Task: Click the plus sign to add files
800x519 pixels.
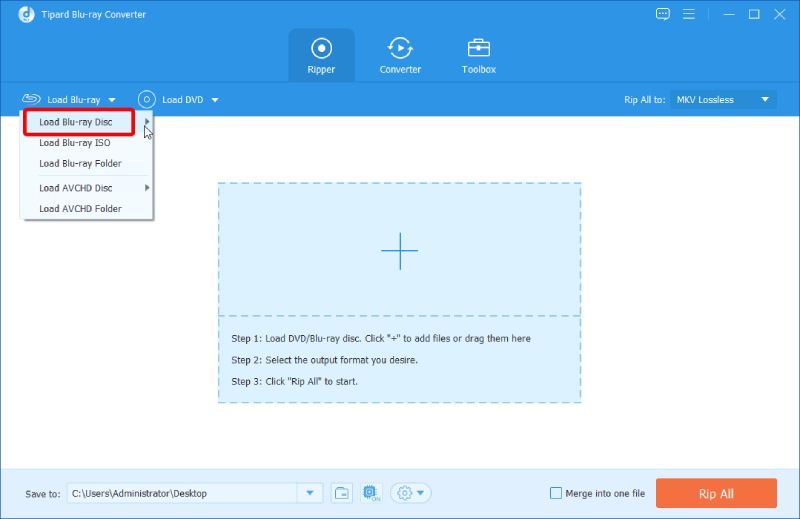Action: click(x=399, y=251)
